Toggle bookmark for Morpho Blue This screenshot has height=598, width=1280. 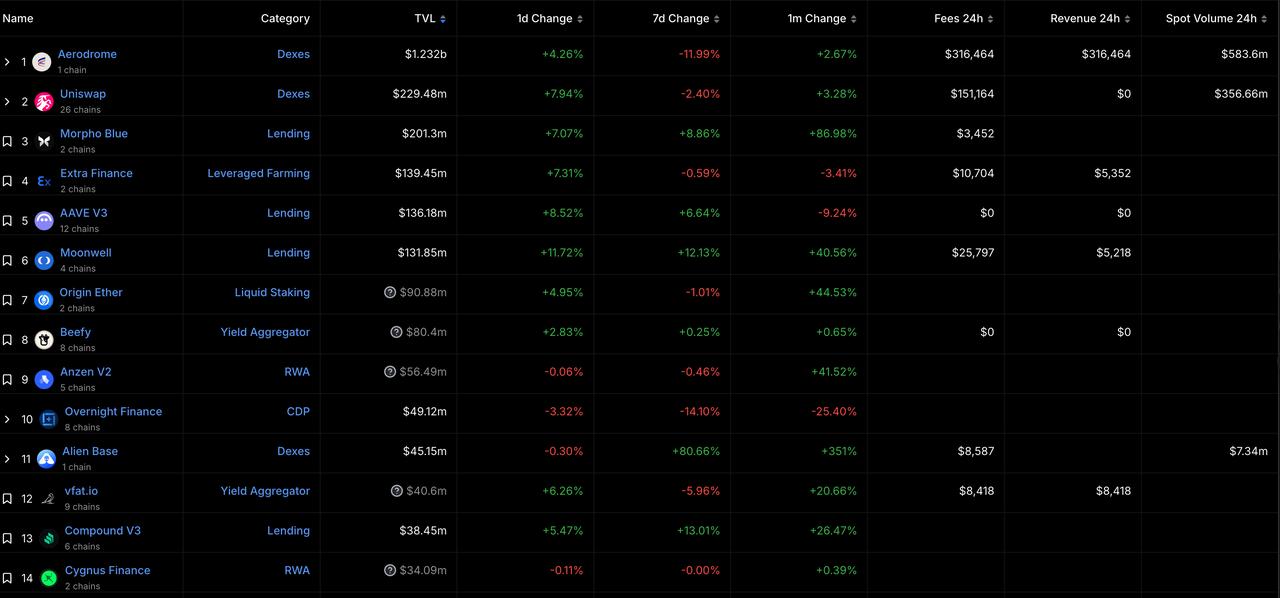click(7, 142)
